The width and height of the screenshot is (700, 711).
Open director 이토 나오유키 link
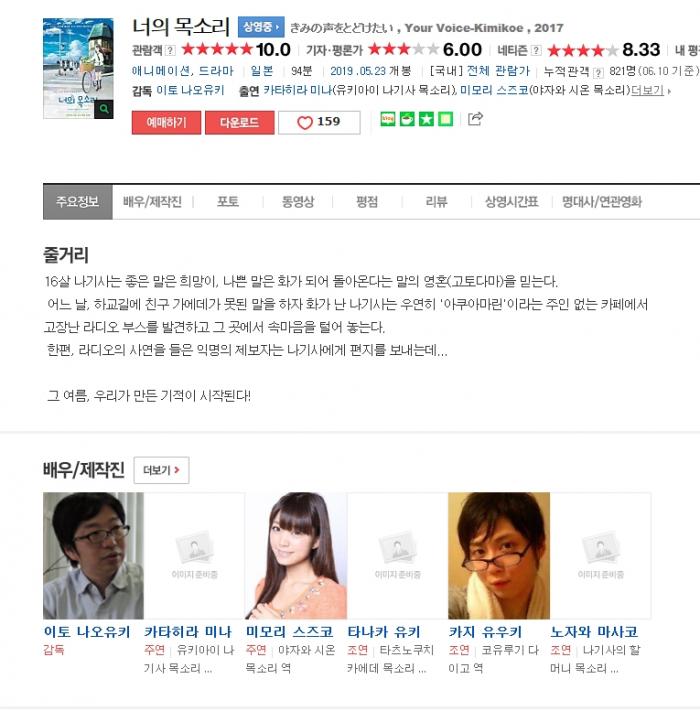click(190, 90)
